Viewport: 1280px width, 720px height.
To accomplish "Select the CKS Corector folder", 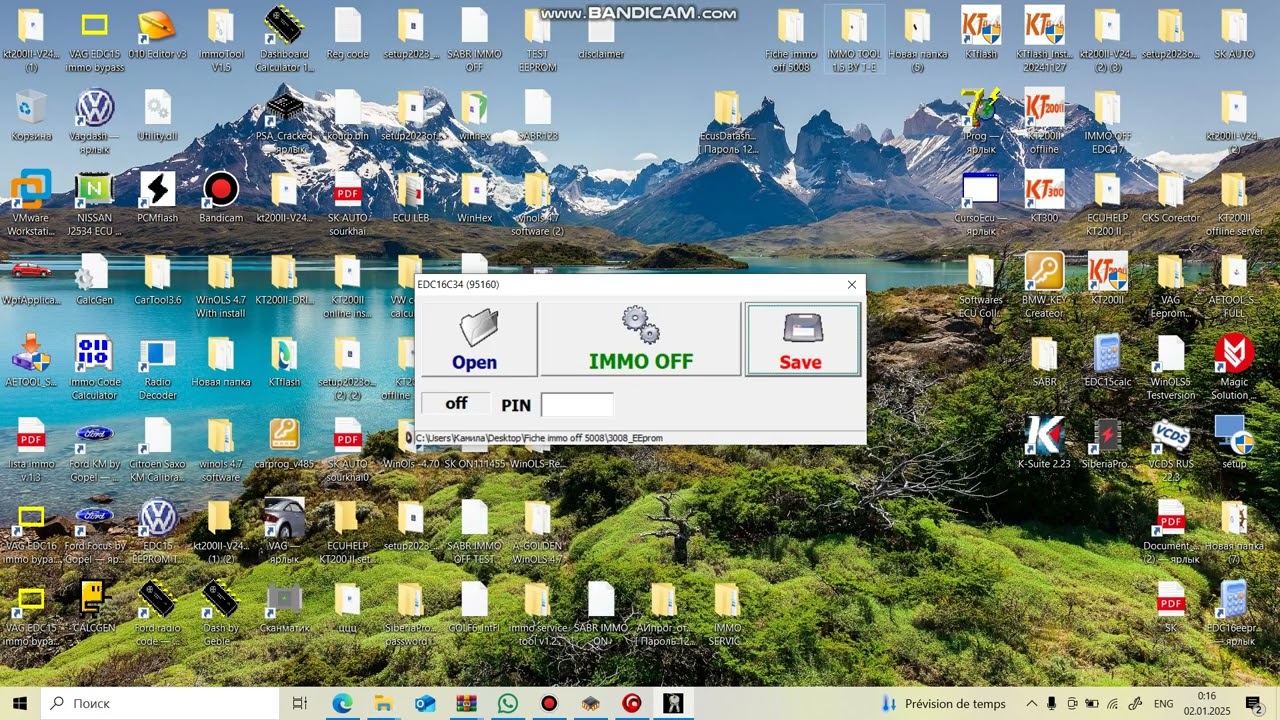I will (x=1171, y=198).
